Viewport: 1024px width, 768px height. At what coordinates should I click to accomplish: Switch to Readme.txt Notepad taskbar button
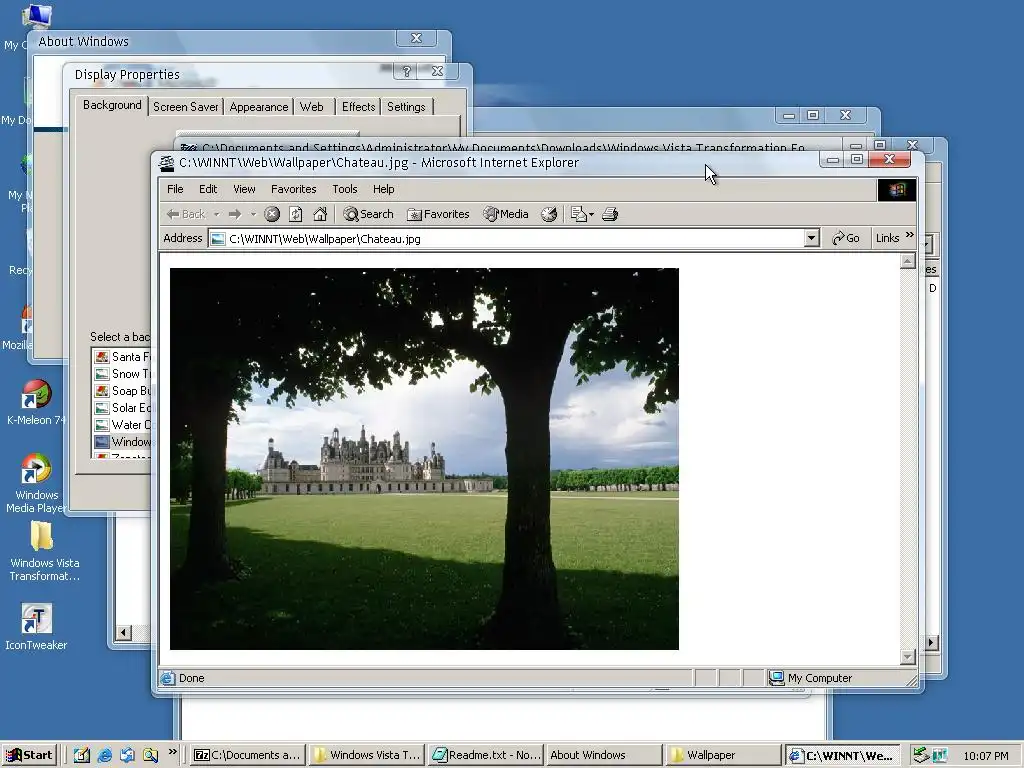tap(486, 755)
